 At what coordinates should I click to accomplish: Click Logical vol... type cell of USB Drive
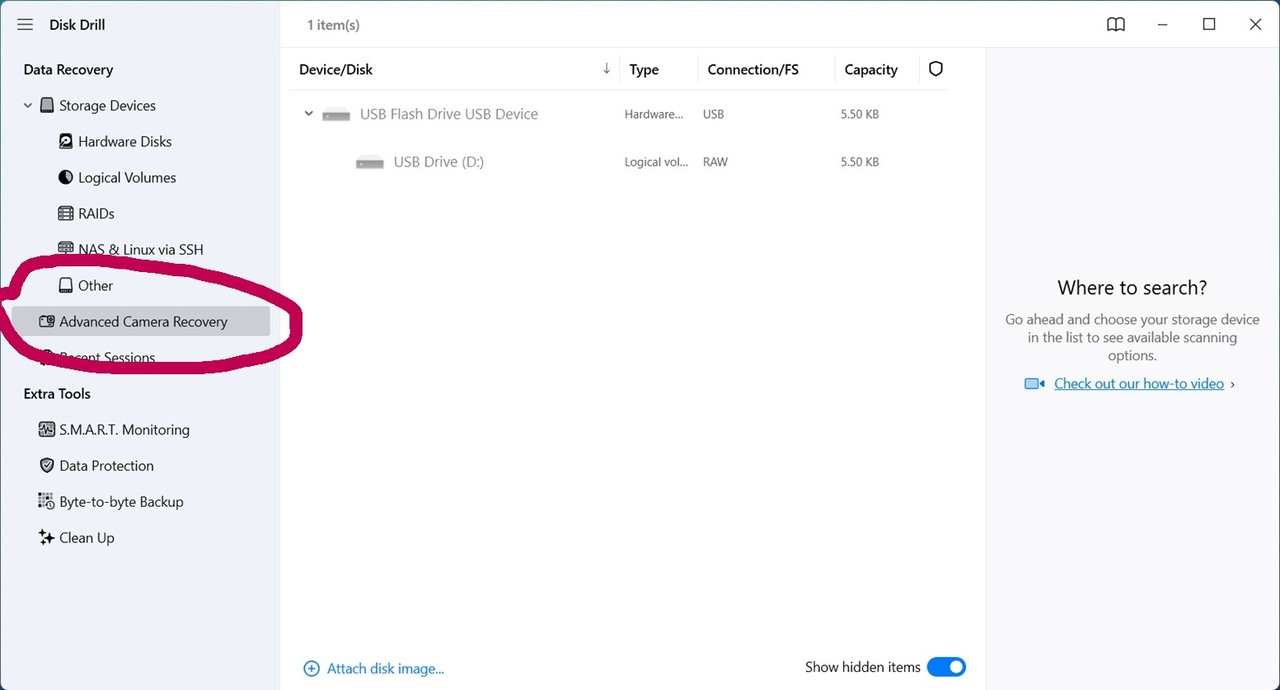(656, 162)
